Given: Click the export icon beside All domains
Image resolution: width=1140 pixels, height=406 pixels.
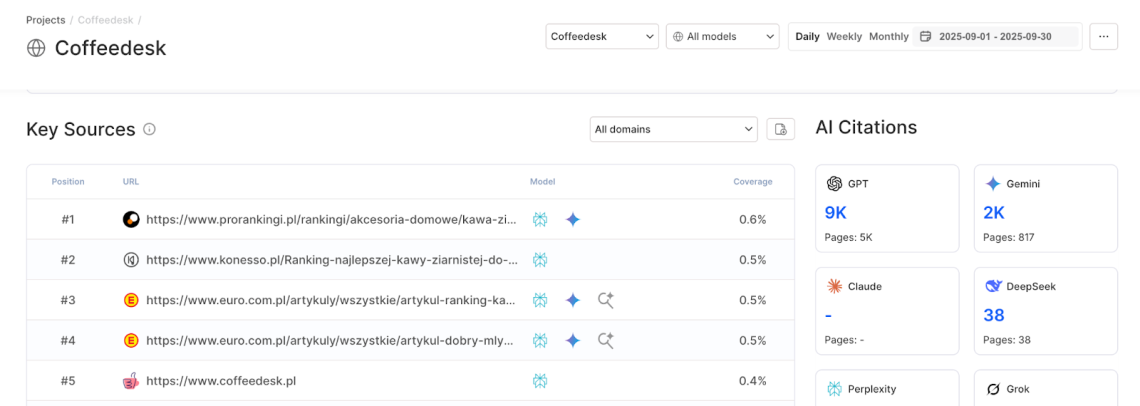Looking at the screenshot, I should pos(781,130).
